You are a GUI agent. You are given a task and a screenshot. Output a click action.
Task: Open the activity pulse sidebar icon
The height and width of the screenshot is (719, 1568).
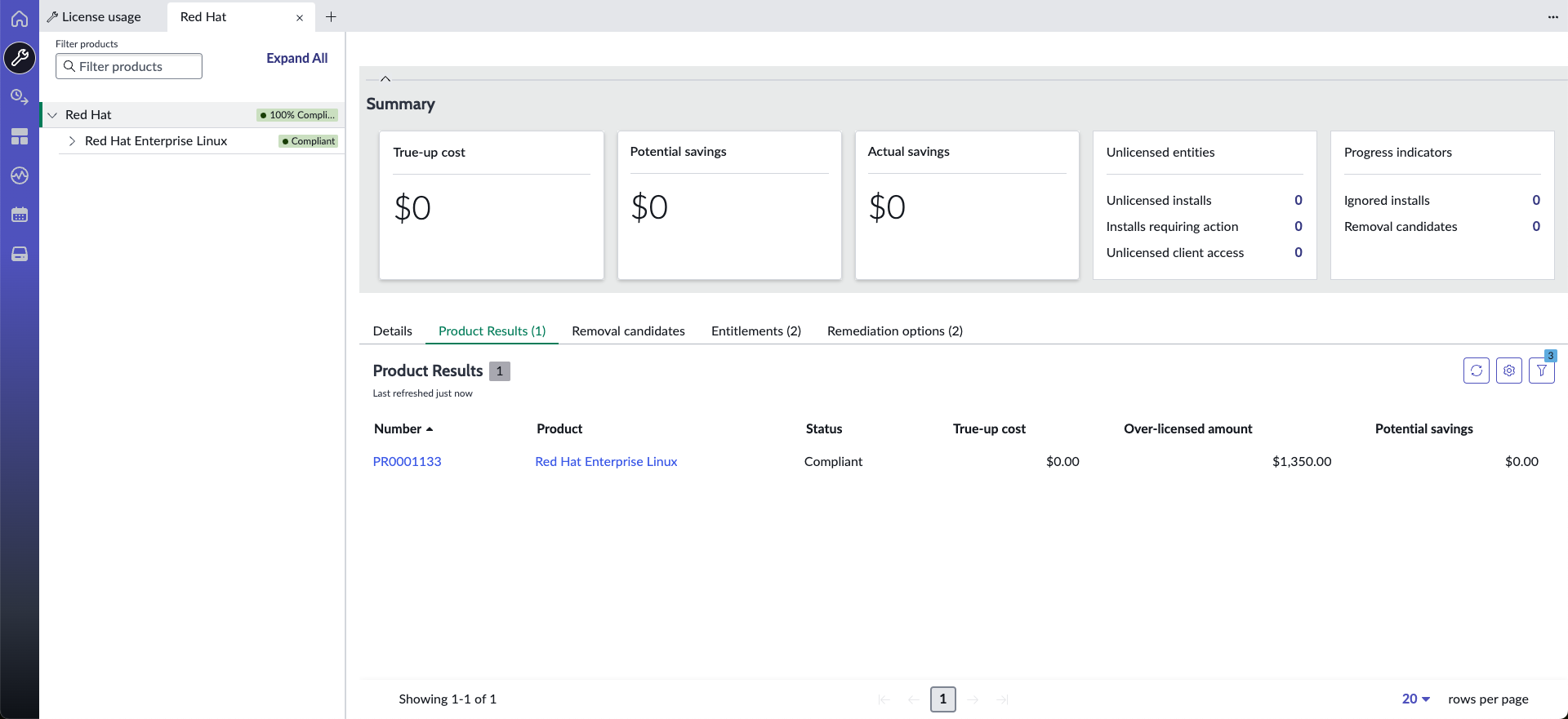(20, 175)
